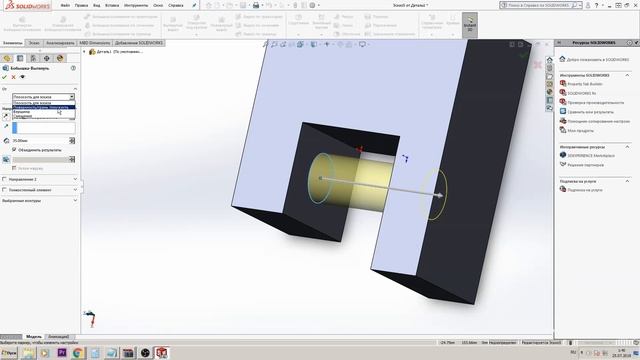Pin the SOLIDWORKS Resources task pane
This screenshot has width=640, height=360.
tap(636, 43)
